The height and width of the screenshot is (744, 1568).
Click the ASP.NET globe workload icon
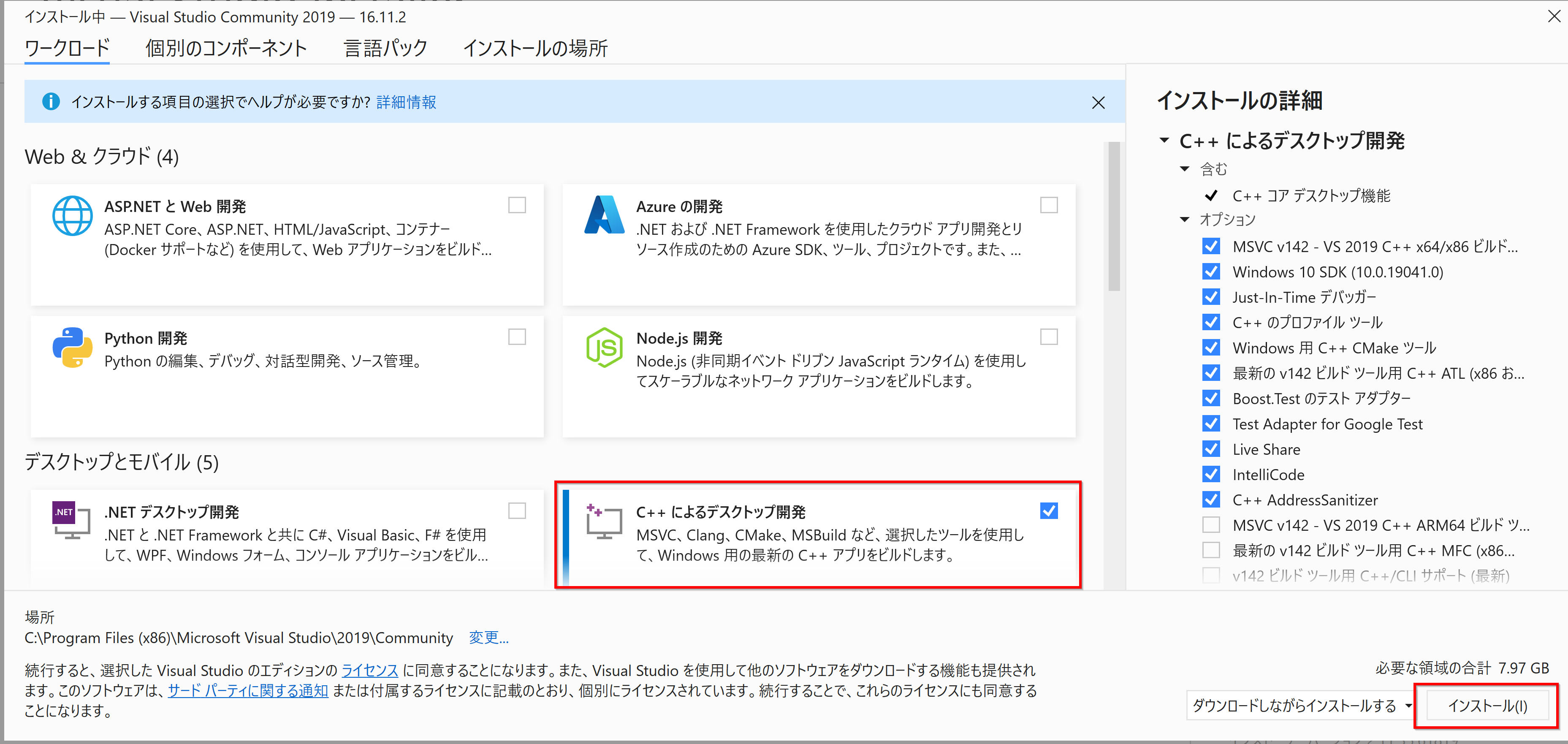tap(73, 215)
